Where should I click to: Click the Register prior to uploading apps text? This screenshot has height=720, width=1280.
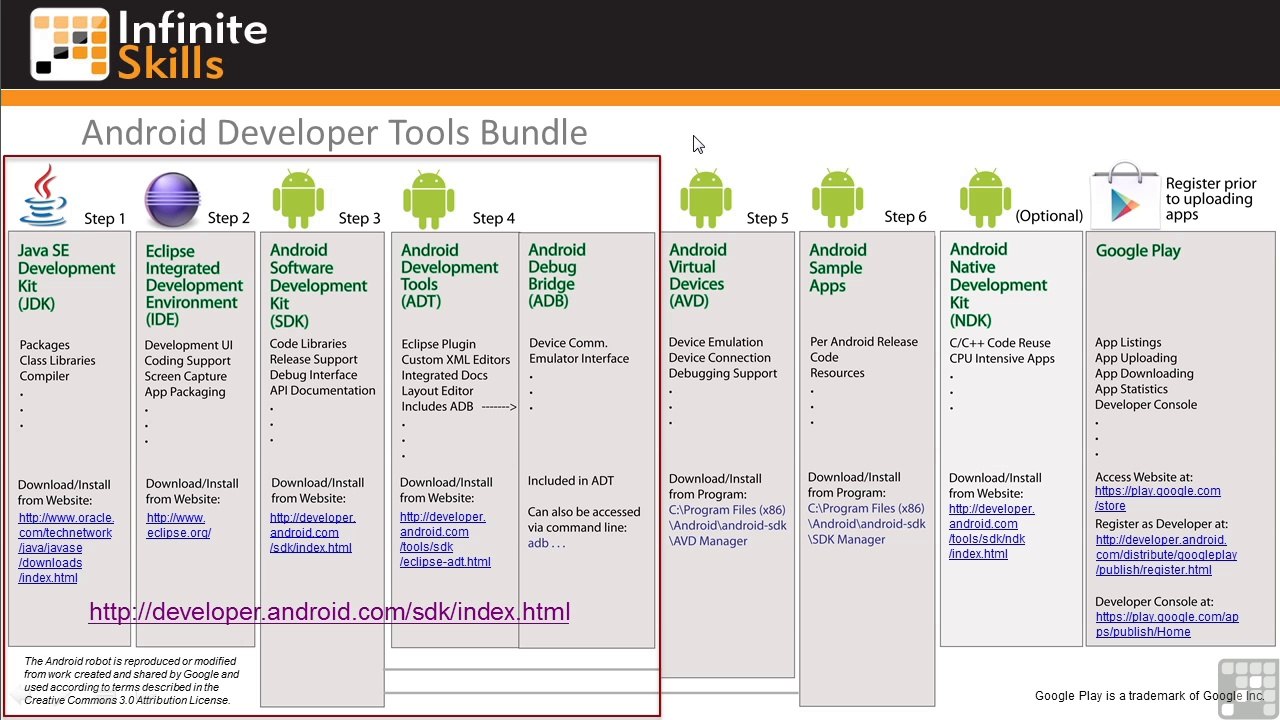1210,199
